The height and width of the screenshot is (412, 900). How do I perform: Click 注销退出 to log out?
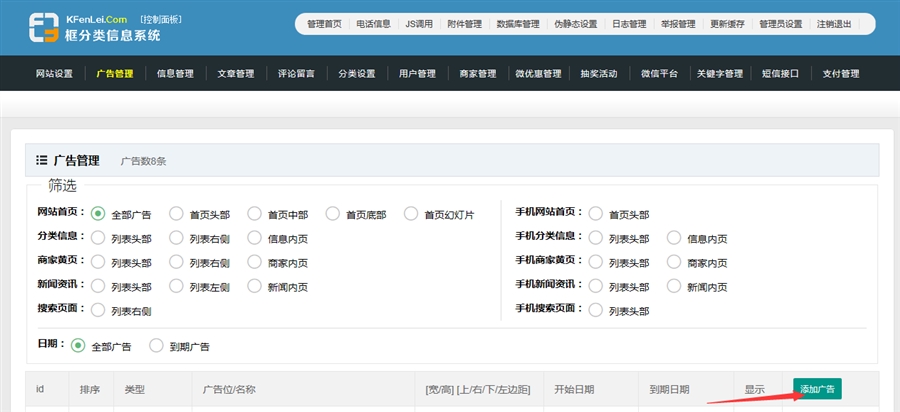835,24
